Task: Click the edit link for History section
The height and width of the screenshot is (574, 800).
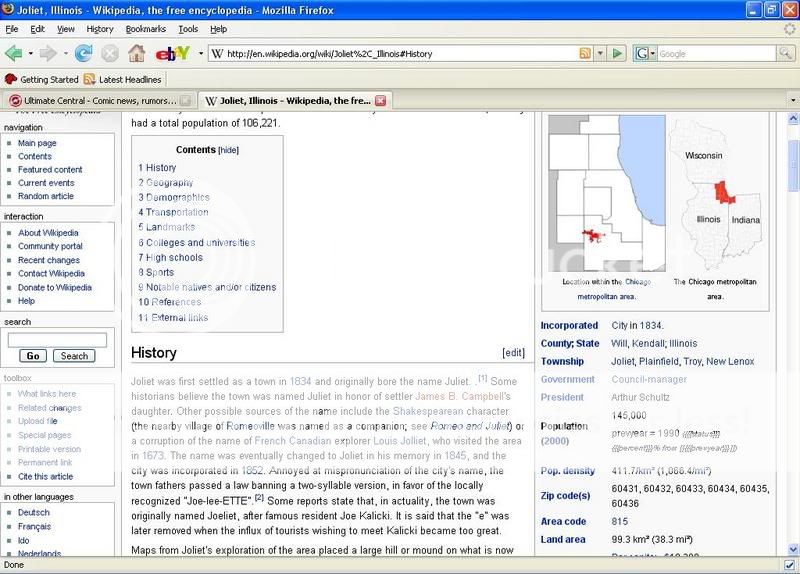Action: [513, 353]
